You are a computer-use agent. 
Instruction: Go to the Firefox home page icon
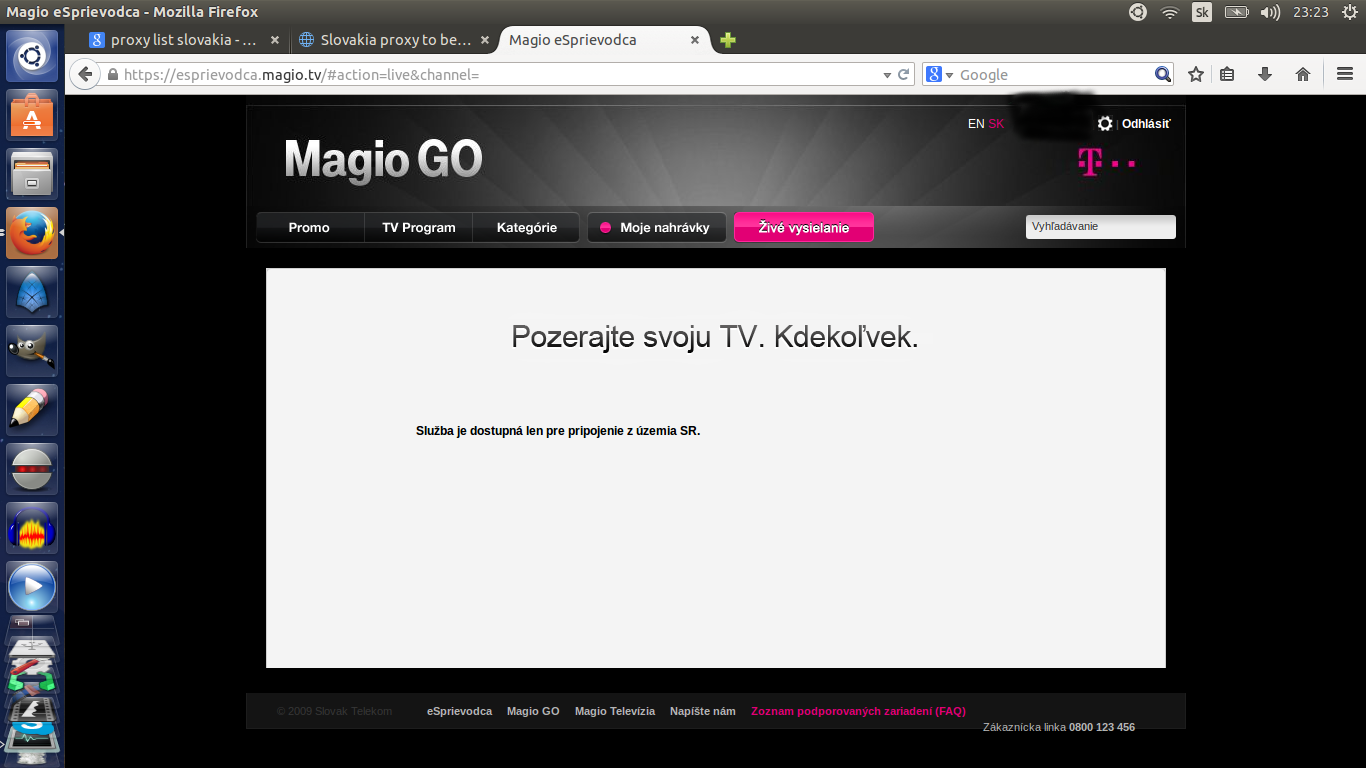tap(1302, 74)
